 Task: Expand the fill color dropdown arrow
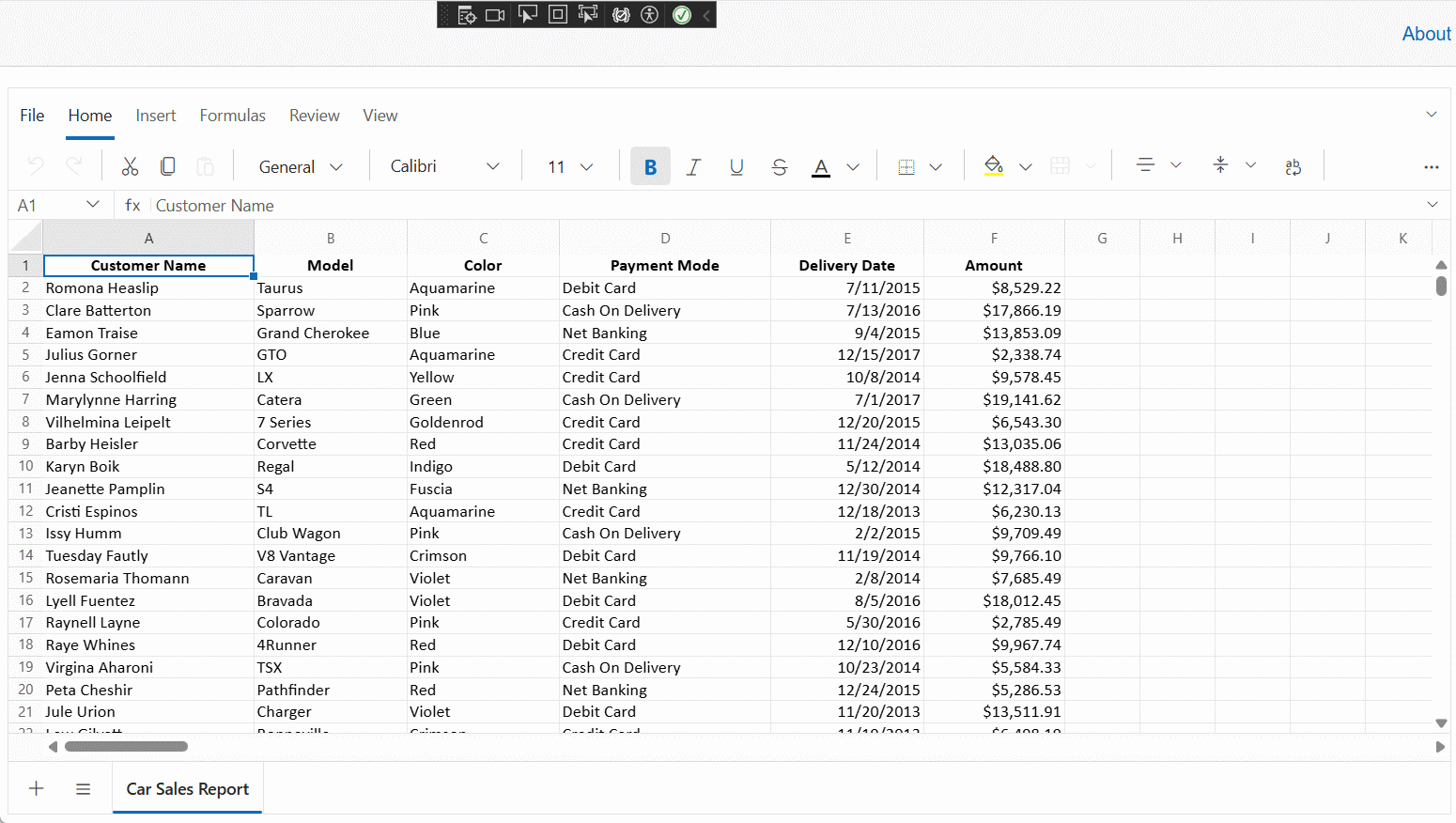pyautogui.click(x=1026, y=166)
